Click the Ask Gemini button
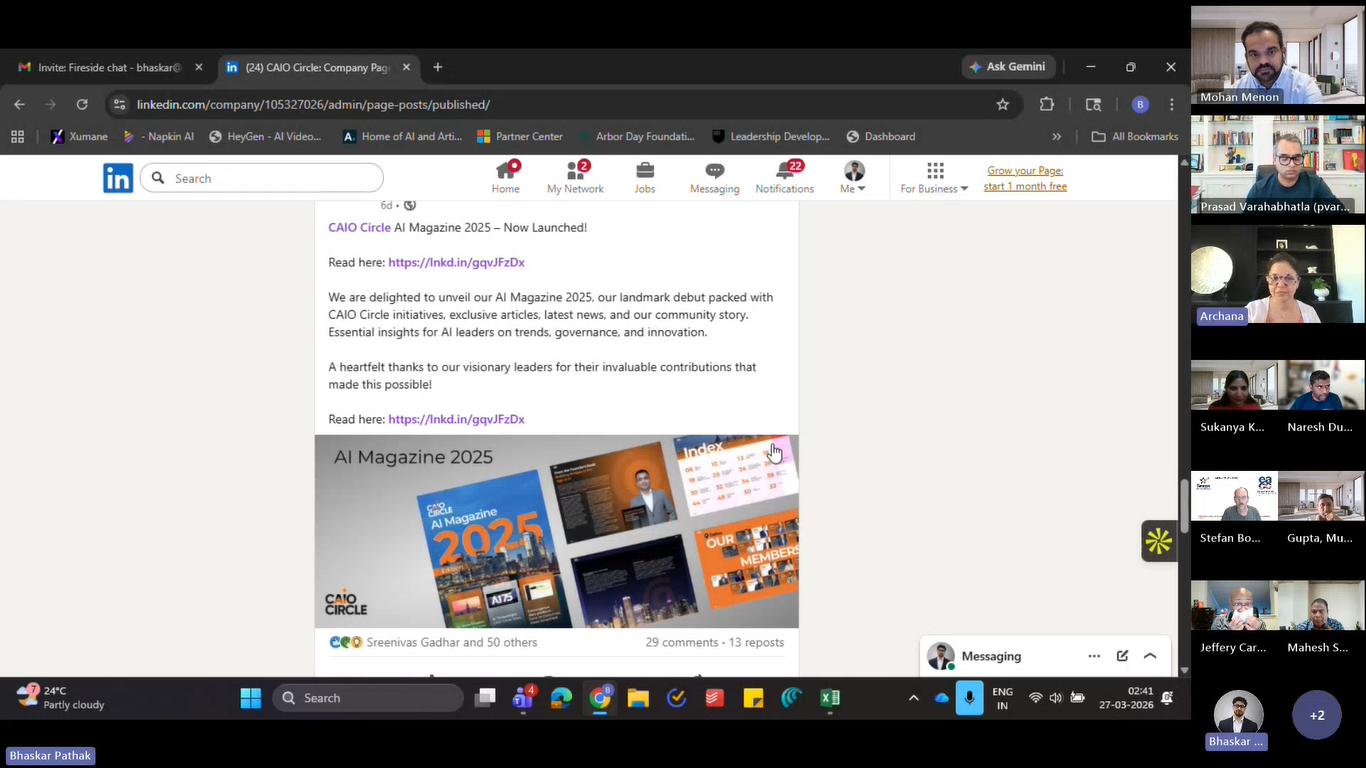The height and width of the screenshot is (768, 1366). pyautogui.click(x=1007, y=67)
